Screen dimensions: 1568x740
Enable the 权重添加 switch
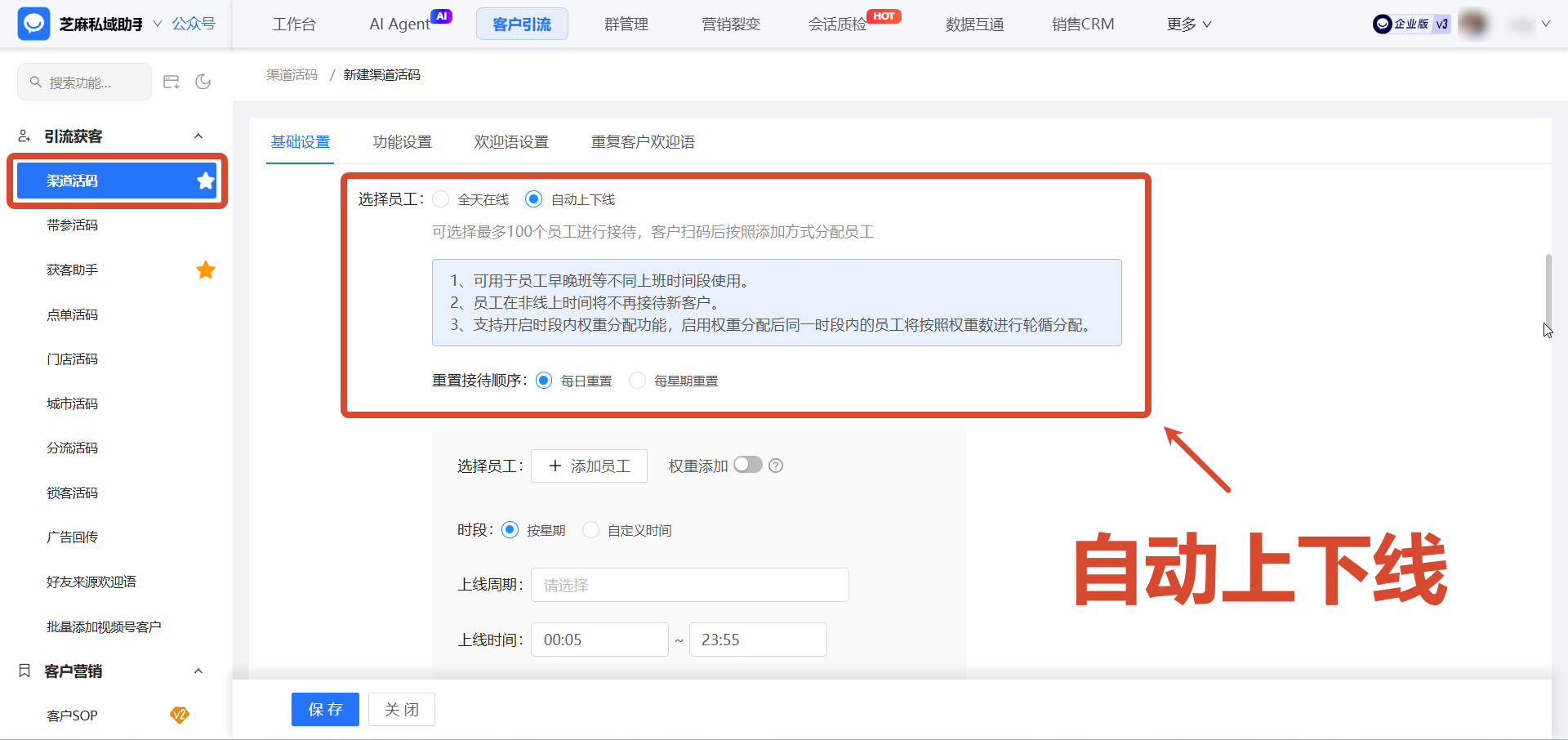pyautogui.click(x=747, y=465)
